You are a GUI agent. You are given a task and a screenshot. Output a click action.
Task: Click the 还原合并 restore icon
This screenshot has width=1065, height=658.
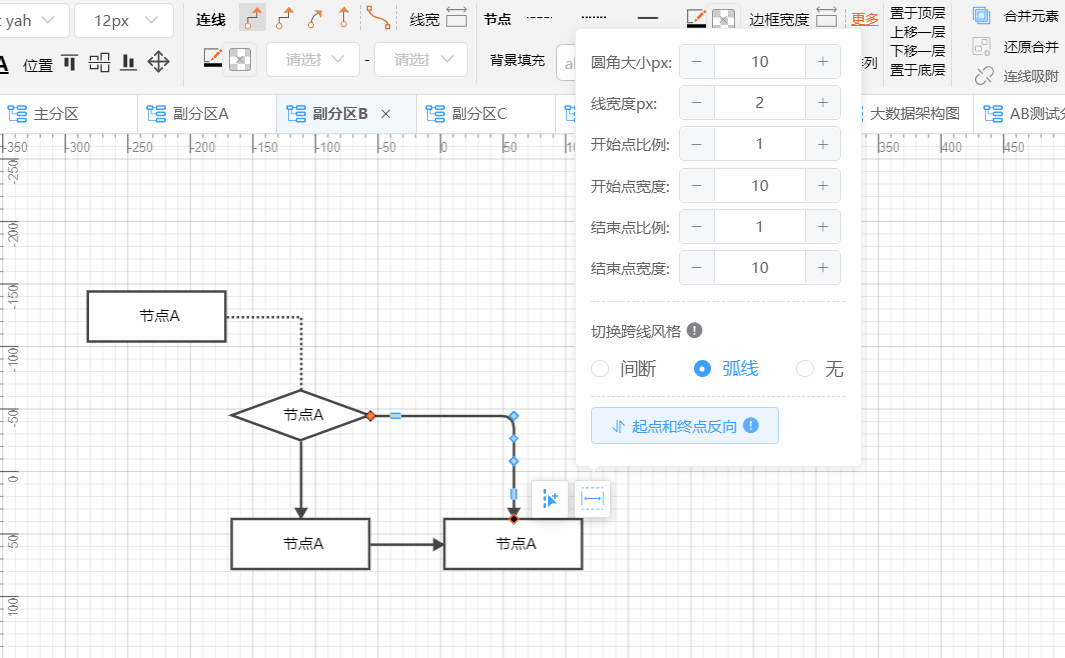981,44
